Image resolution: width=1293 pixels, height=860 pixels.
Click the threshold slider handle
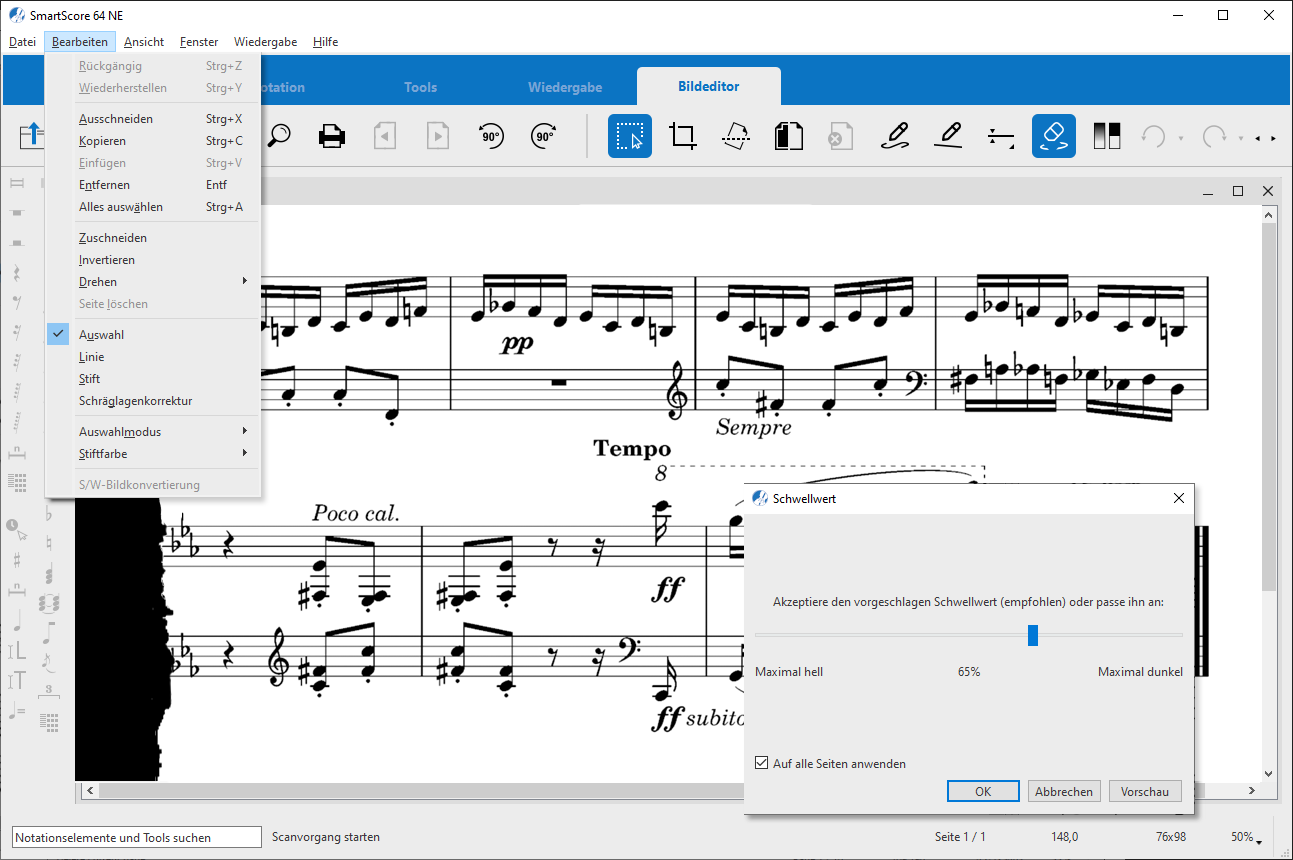1033,635
